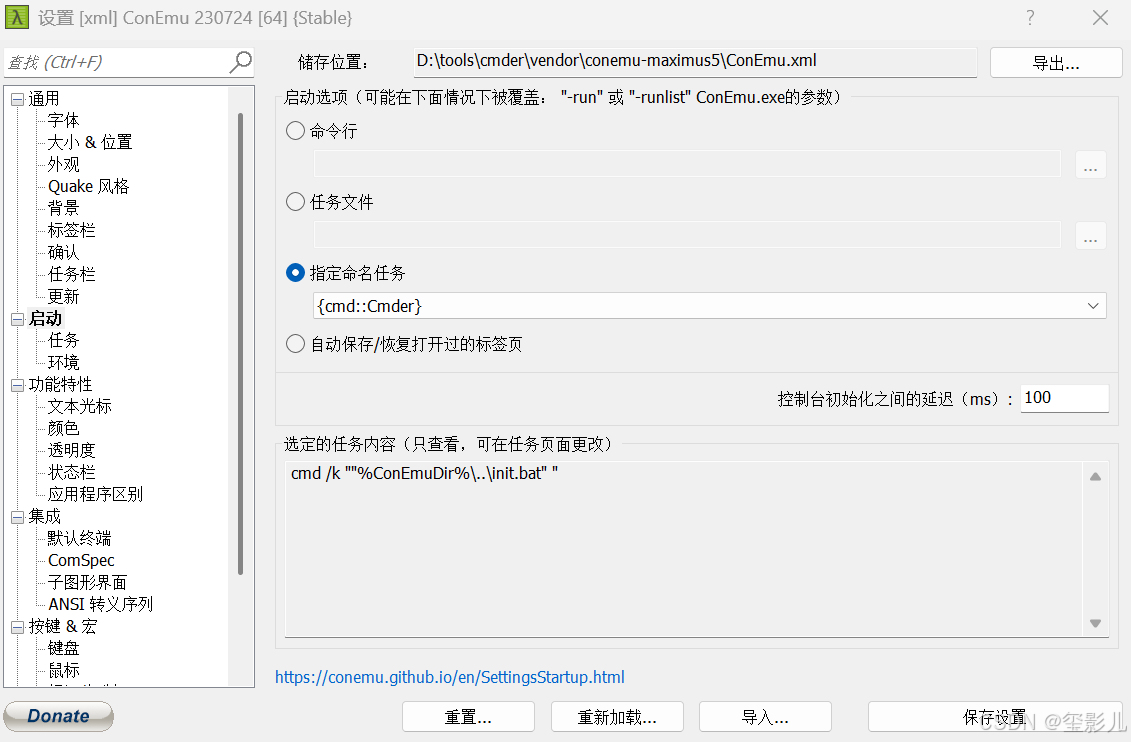The width and height of the screenshot is (1131, 742).
Task: Click the 储存位置 path field
Action: 695,62
